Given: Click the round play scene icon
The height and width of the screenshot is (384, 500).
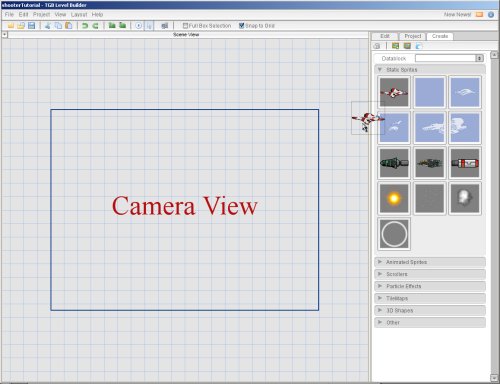Looking at the screenshot, I should click(139, 26).
